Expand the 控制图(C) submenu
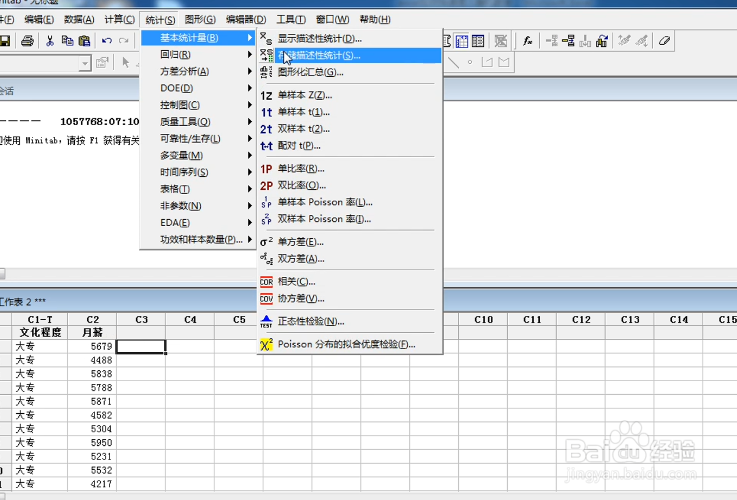 (x=198, y=105)
